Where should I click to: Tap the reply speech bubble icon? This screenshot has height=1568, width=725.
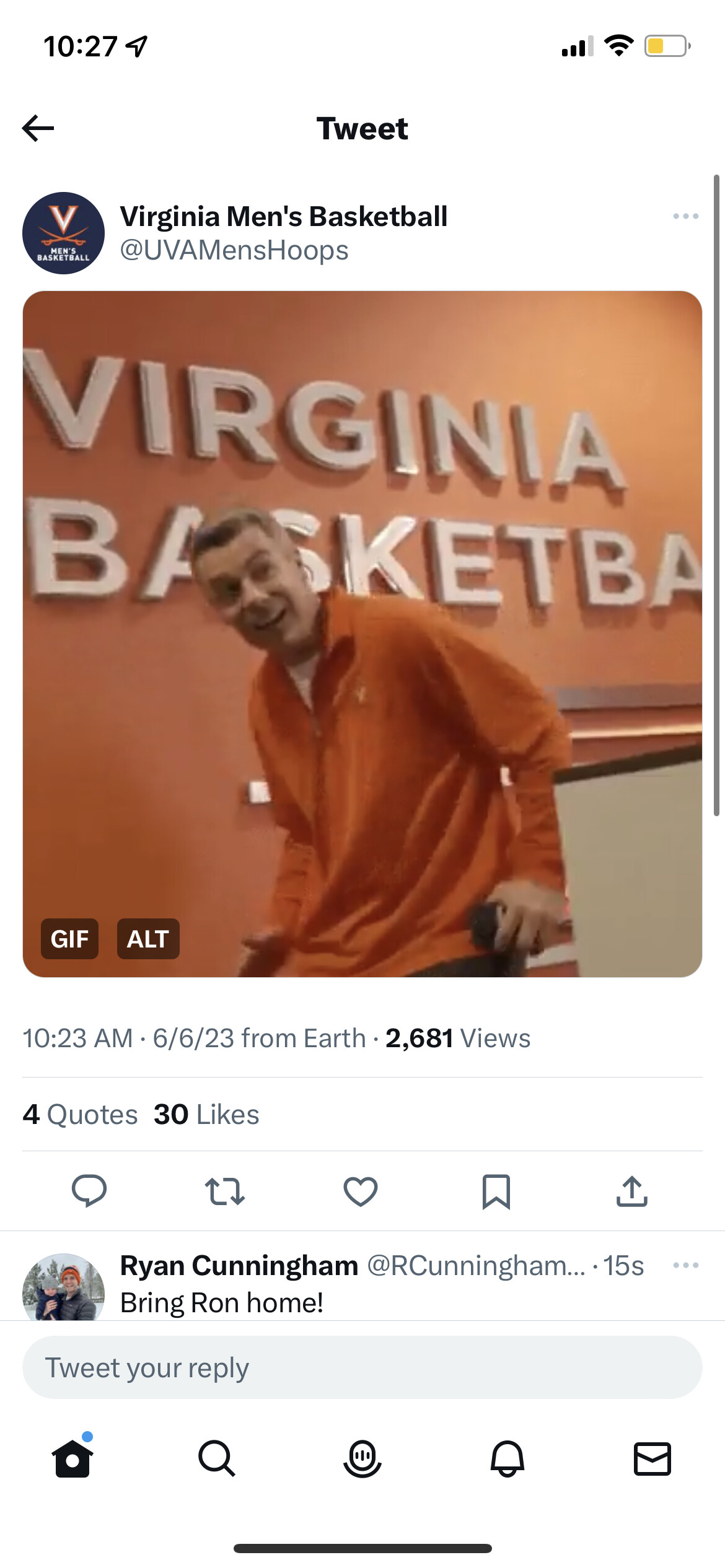pos(89,1190)
